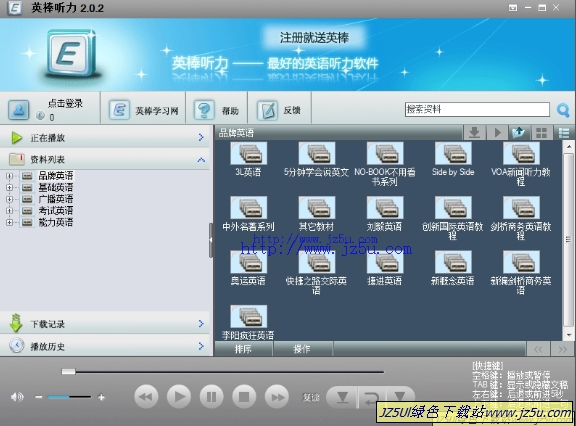
Task: Expand the 能力英语 tree node
Action: tap(10, 222)
